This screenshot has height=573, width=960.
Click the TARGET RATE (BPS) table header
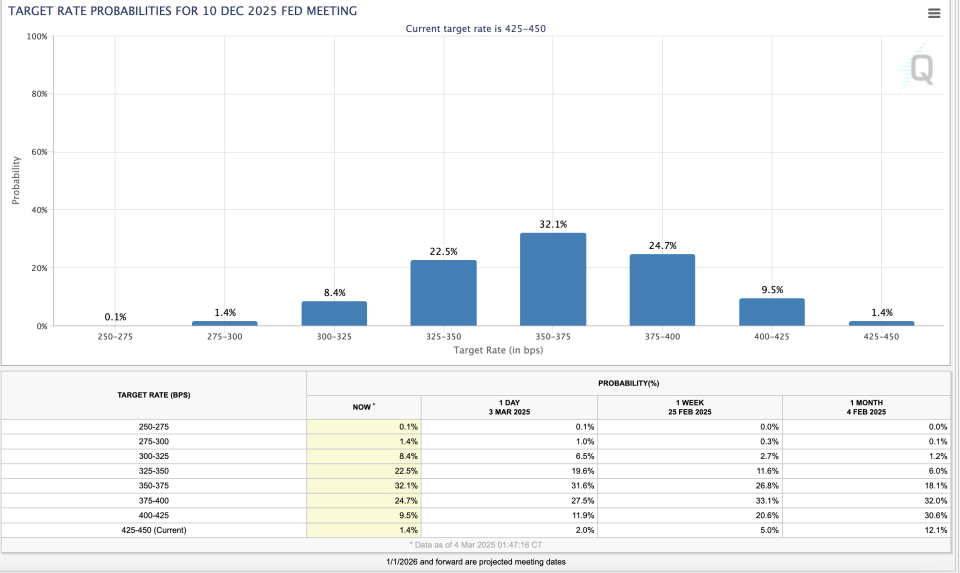tap(153, 395)
